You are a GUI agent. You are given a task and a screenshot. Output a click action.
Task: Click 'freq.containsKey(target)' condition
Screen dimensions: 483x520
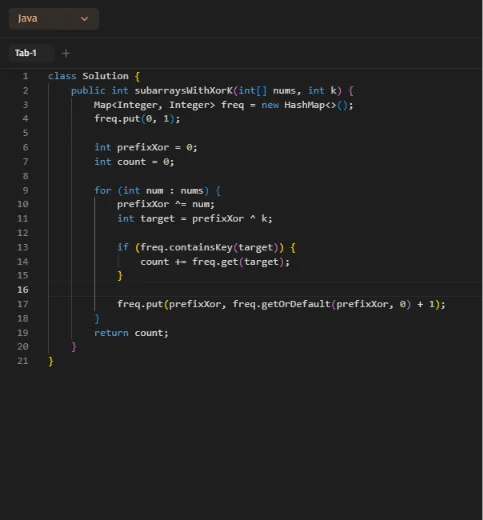pos(209,247)
